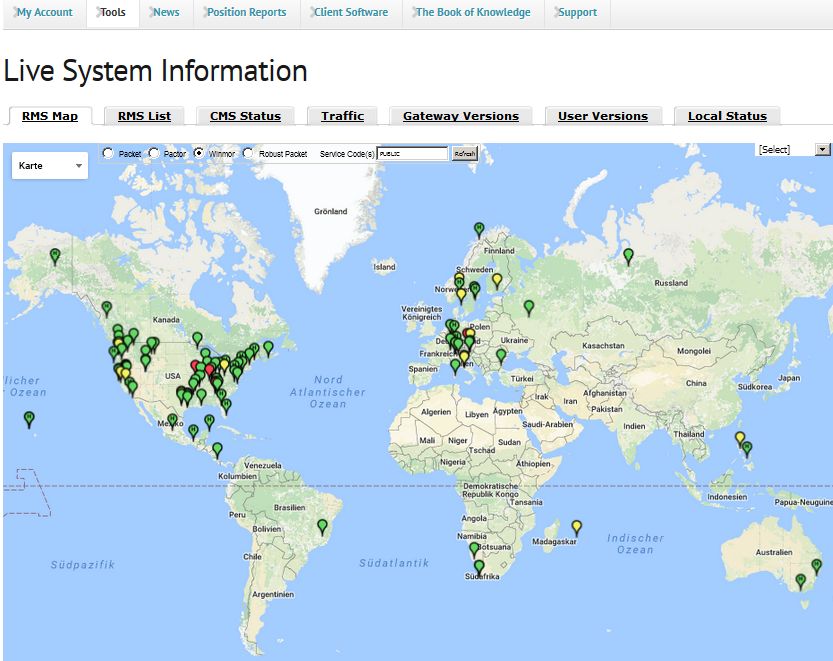833x661 pixels.
Task: Select the green marker in northern Russia
Action: (x=628, y=255)
